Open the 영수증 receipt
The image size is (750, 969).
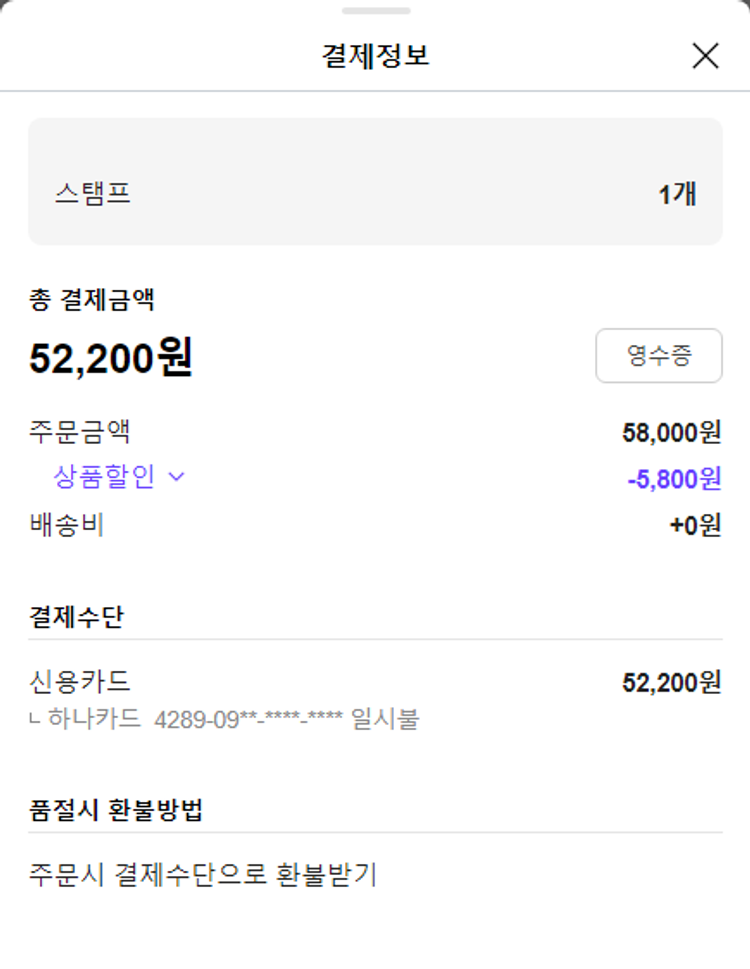659,356
